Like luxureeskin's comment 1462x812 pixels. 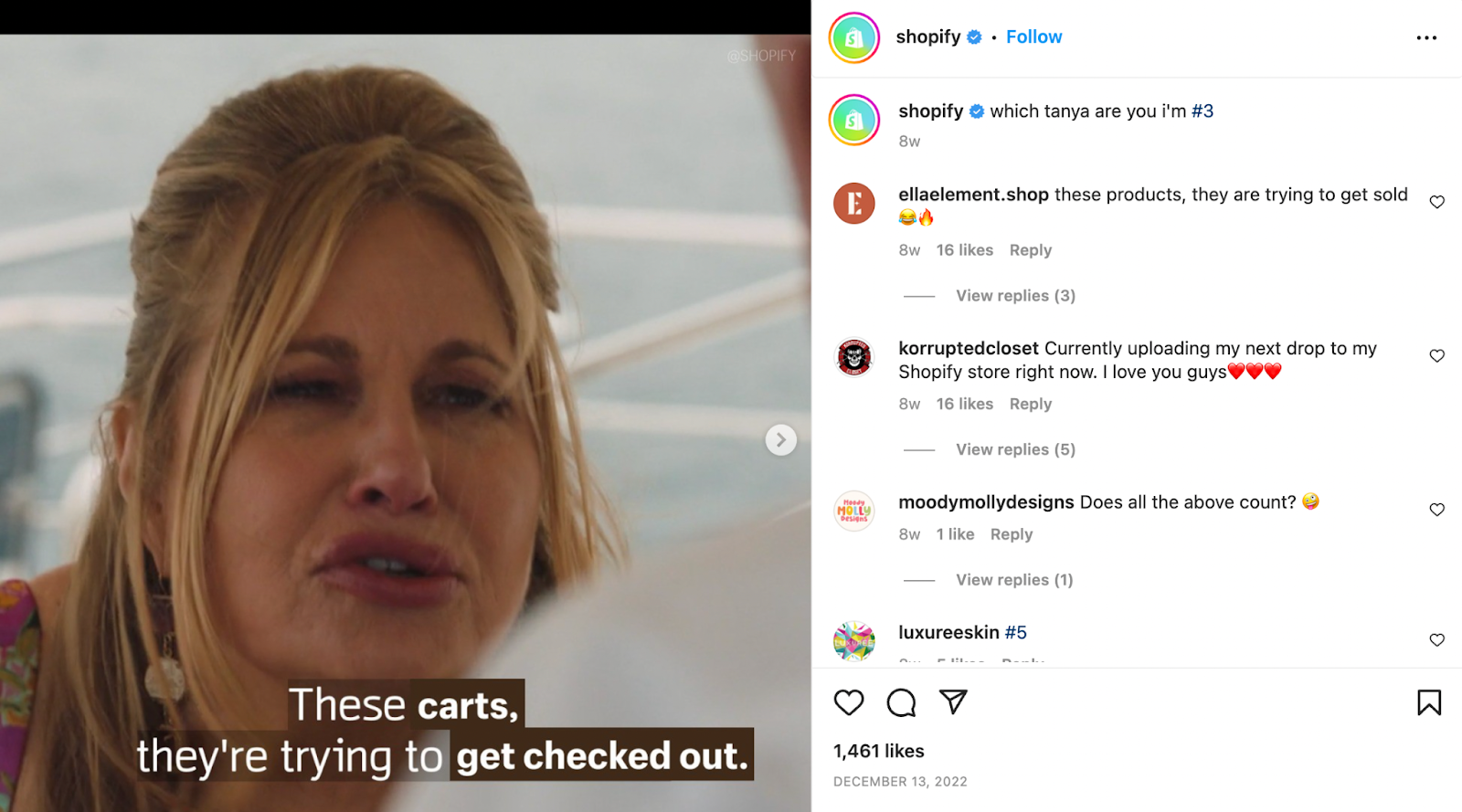[x=1437, y=640]
